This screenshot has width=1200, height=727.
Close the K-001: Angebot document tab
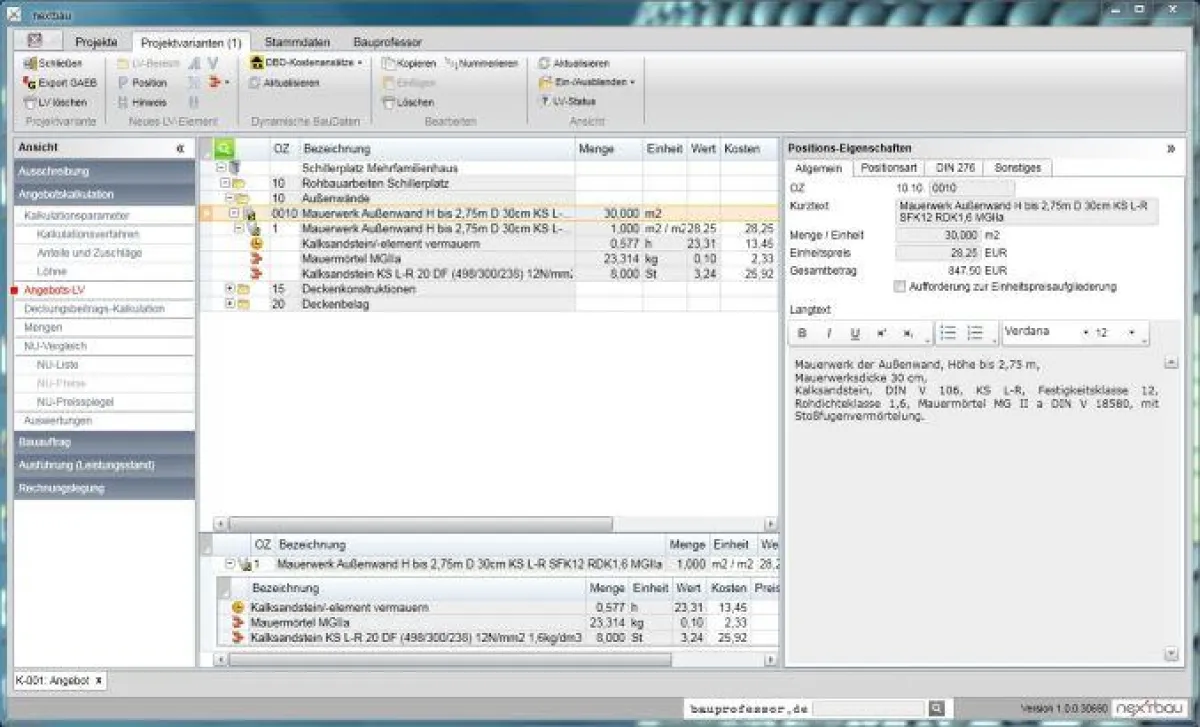[99, 681]
